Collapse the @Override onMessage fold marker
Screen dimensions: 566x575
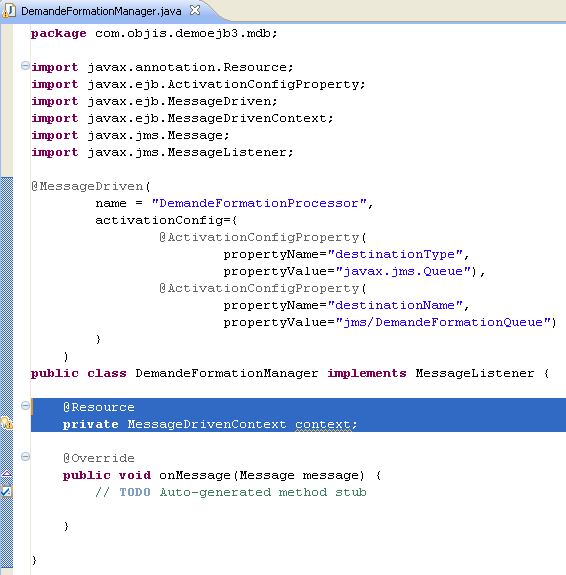click(x=25, y=457)
